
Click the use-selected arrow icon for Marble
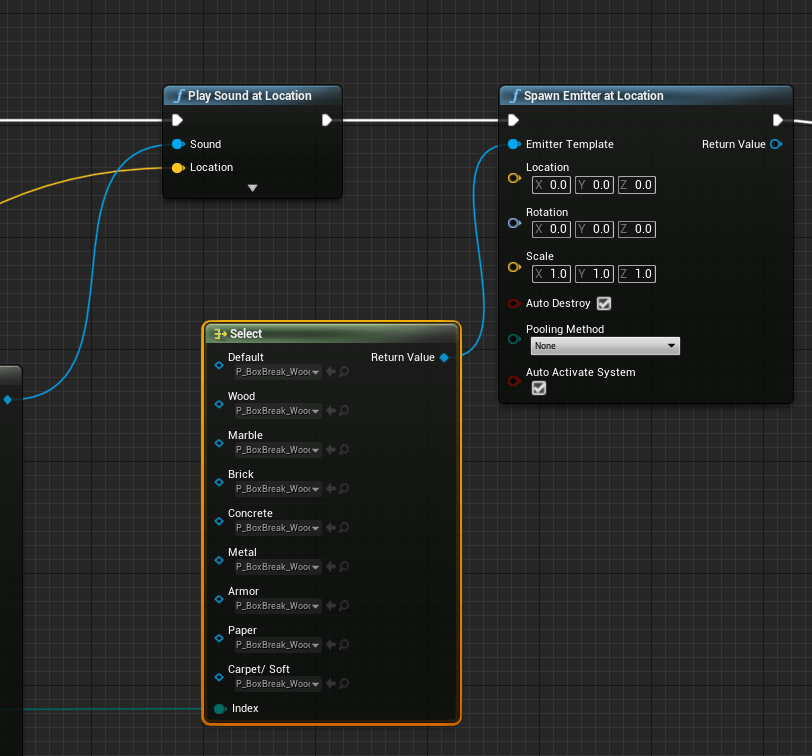pyautogui.click(x=330, y=449)
